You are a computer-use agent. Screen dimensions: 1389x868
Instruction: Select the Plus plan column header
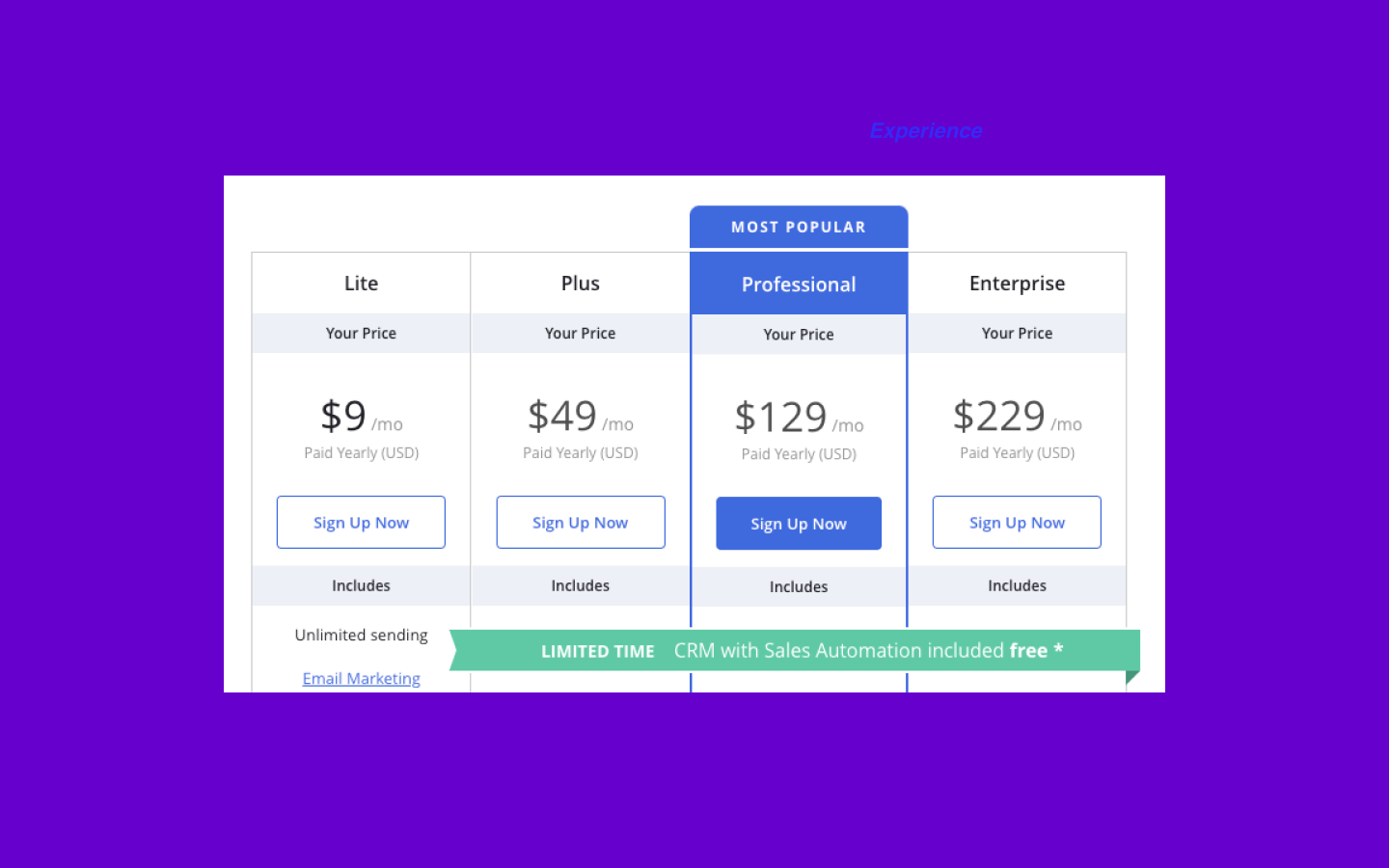pyautogui.click(x=580, y=283)
